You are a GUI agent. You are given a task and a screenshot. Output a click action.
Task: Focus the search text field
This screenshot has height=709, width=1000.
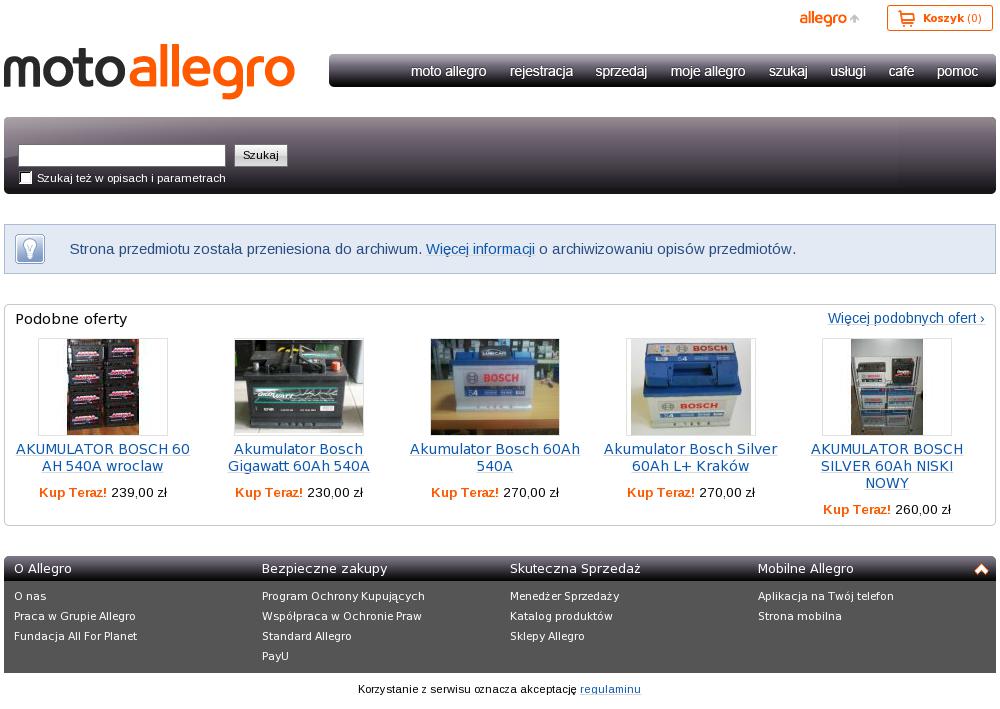point(122,156)
